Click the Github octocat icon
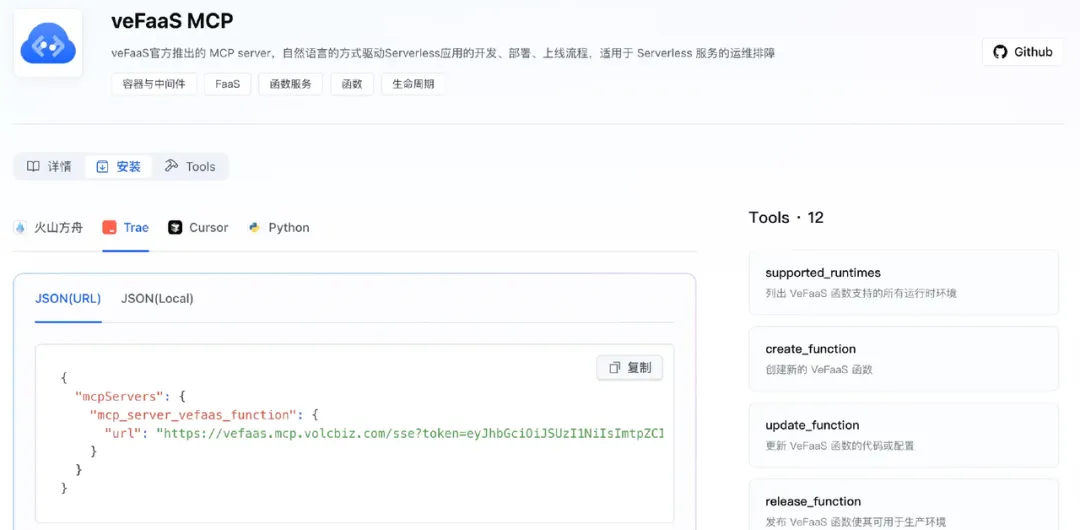 (1000, 52)
